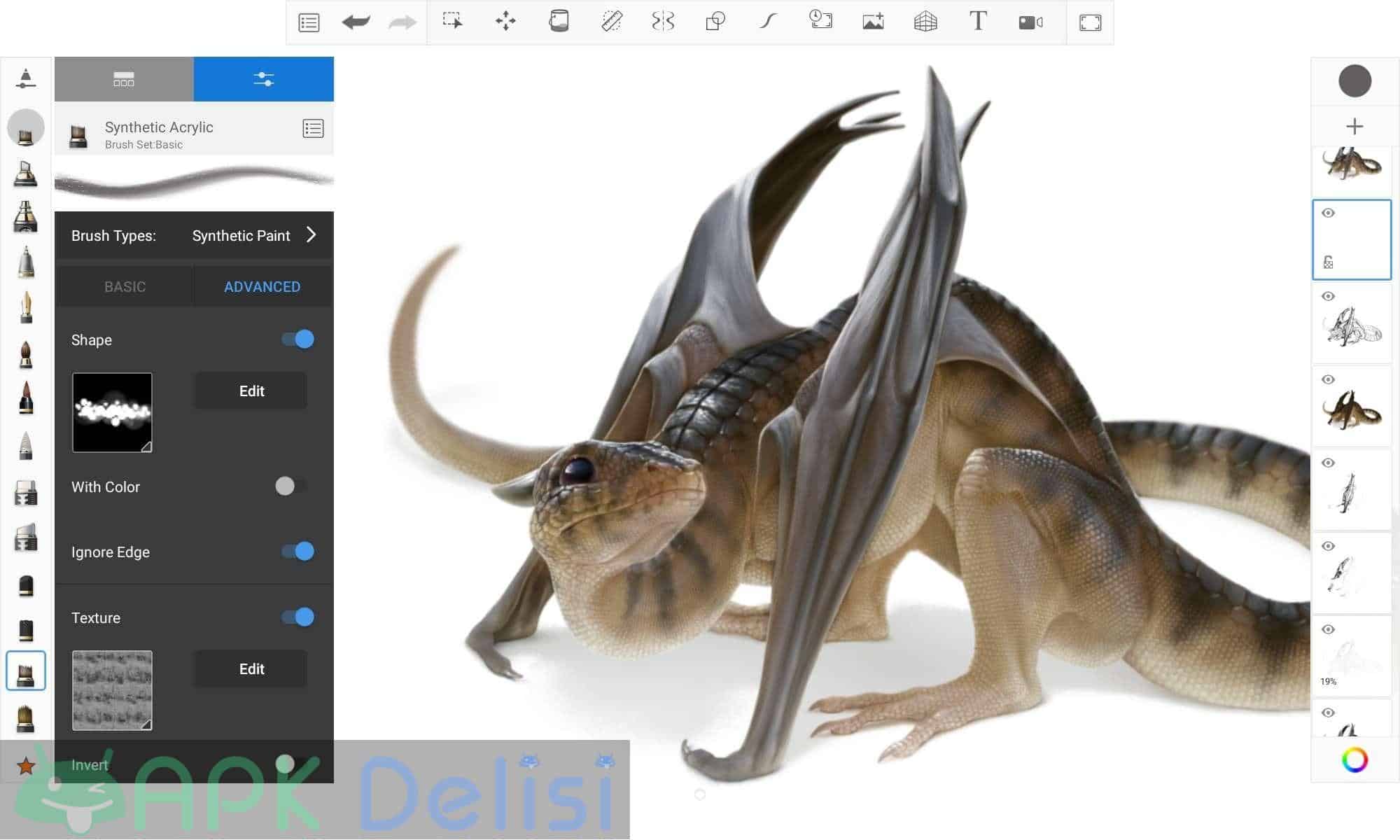Image resolution: width=1400 pixels, height=840 pixels.
Task: Toggle the Shape switch
Action: 297,339
